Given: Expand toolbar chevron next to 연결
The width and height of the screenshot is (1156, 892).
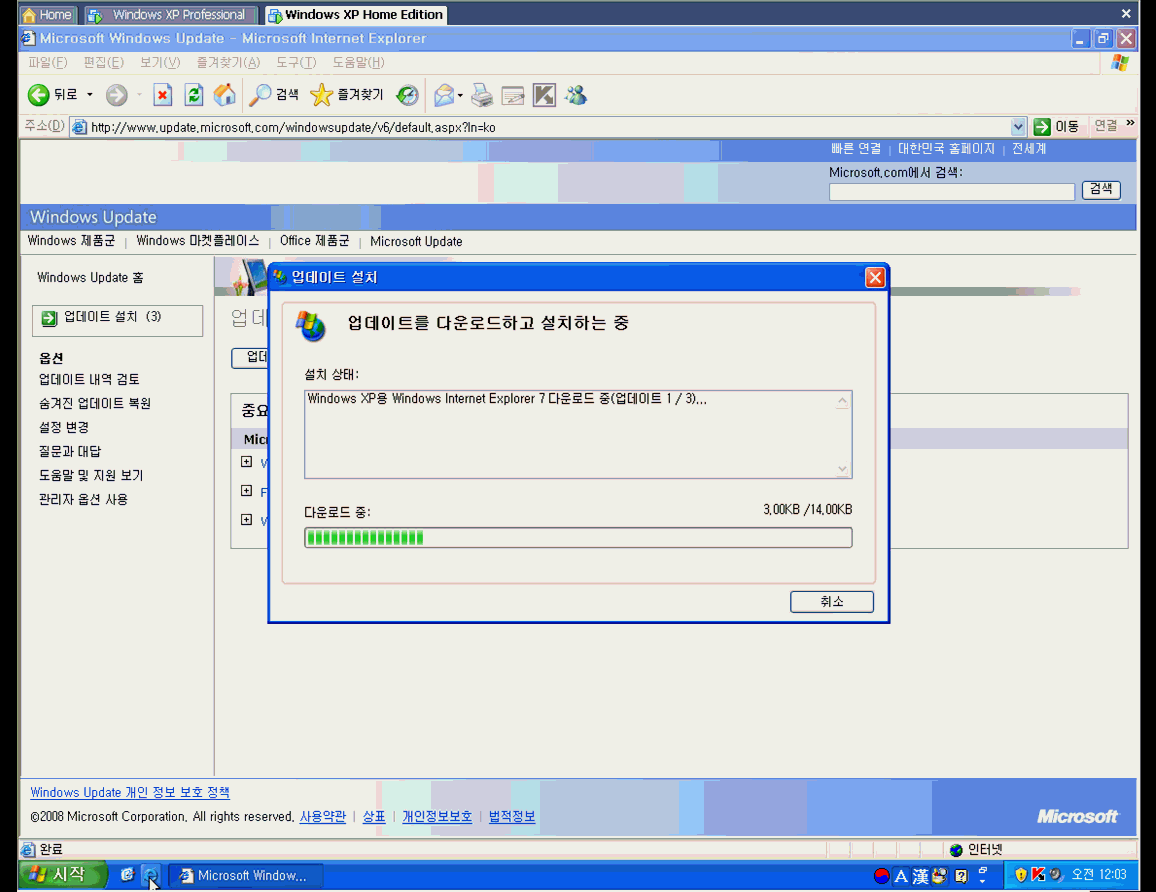Looking at the screenshot, I should (x=1130, y=123).
